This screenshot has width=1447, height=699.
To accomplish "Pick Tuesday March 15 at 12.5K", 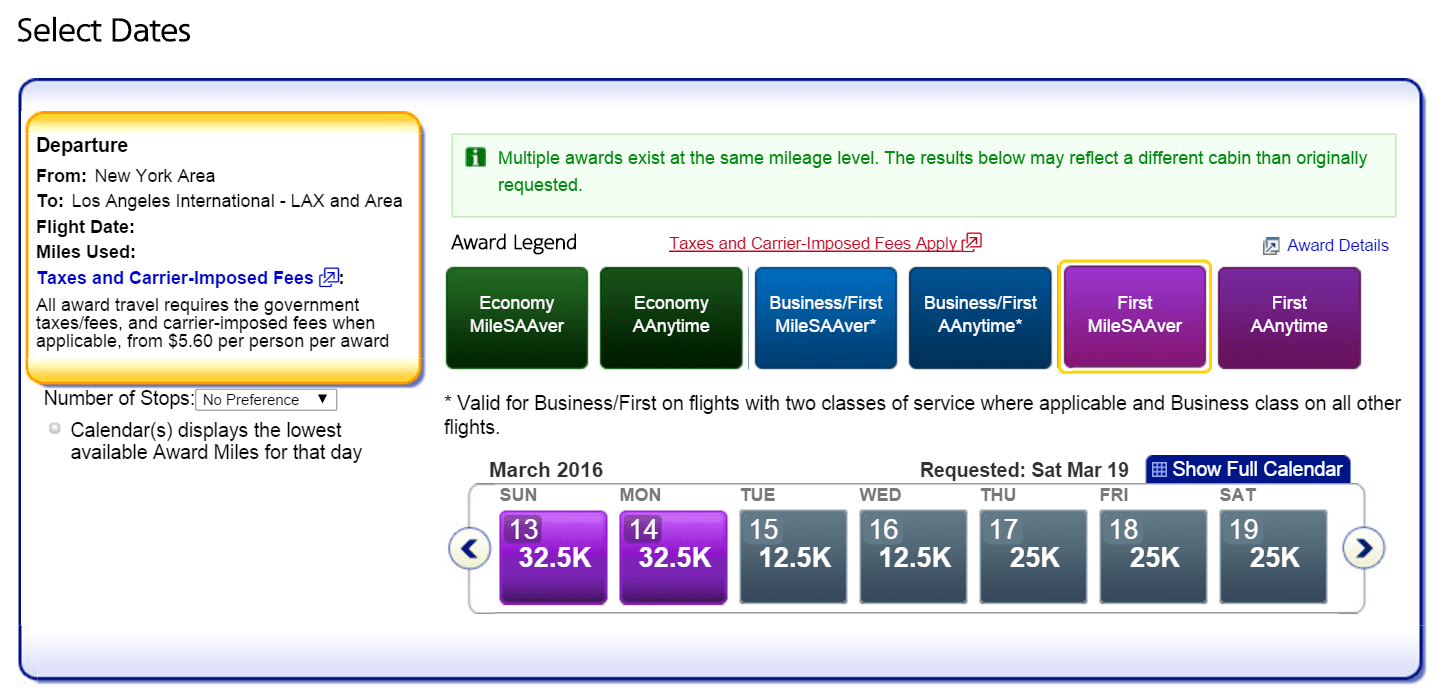I will coord(793,557).
